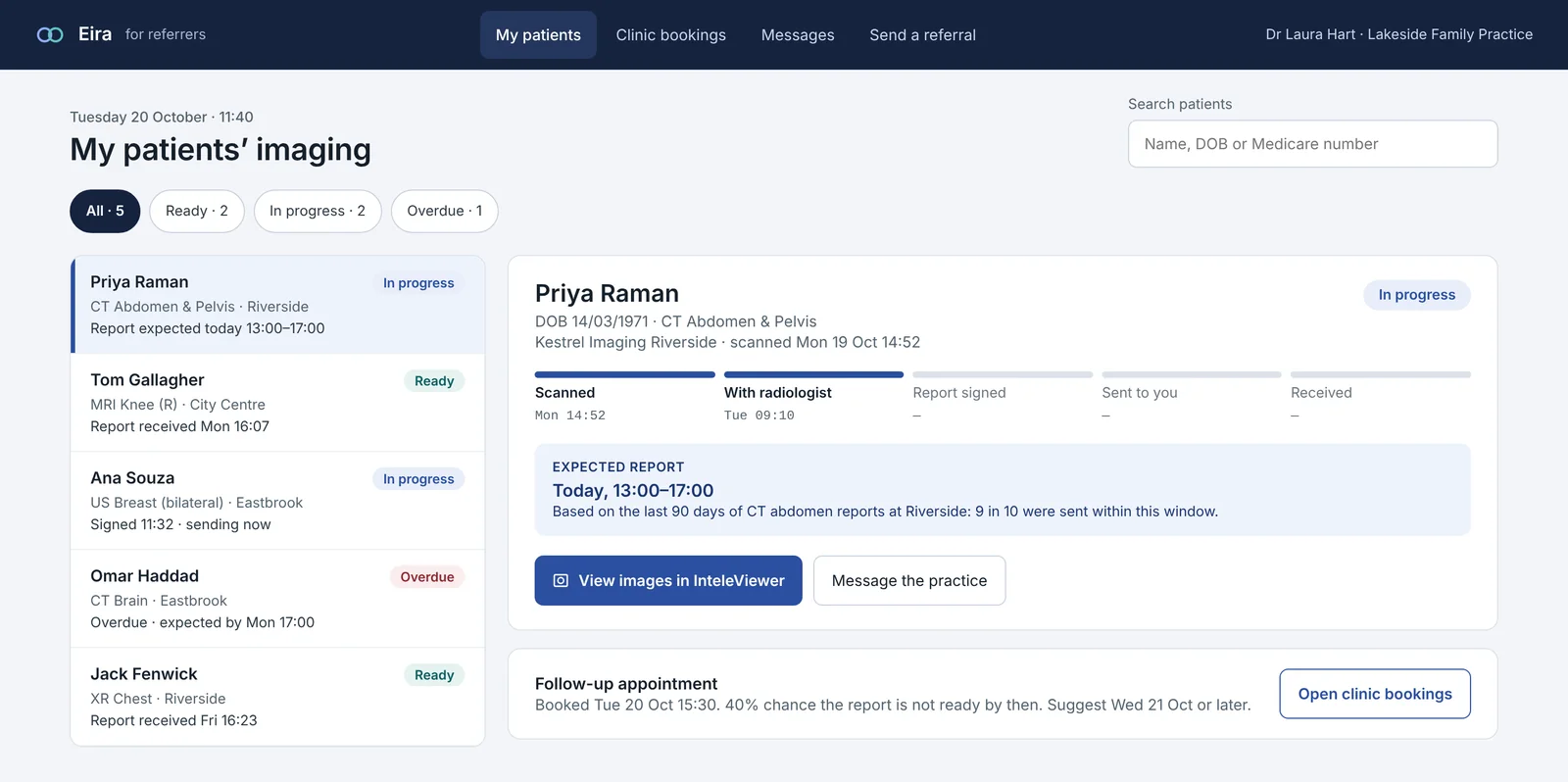The width and height of the screenshot is (1568, 782).
Task: Click the With radiologist progress step bar
Action: coord(813,374)
